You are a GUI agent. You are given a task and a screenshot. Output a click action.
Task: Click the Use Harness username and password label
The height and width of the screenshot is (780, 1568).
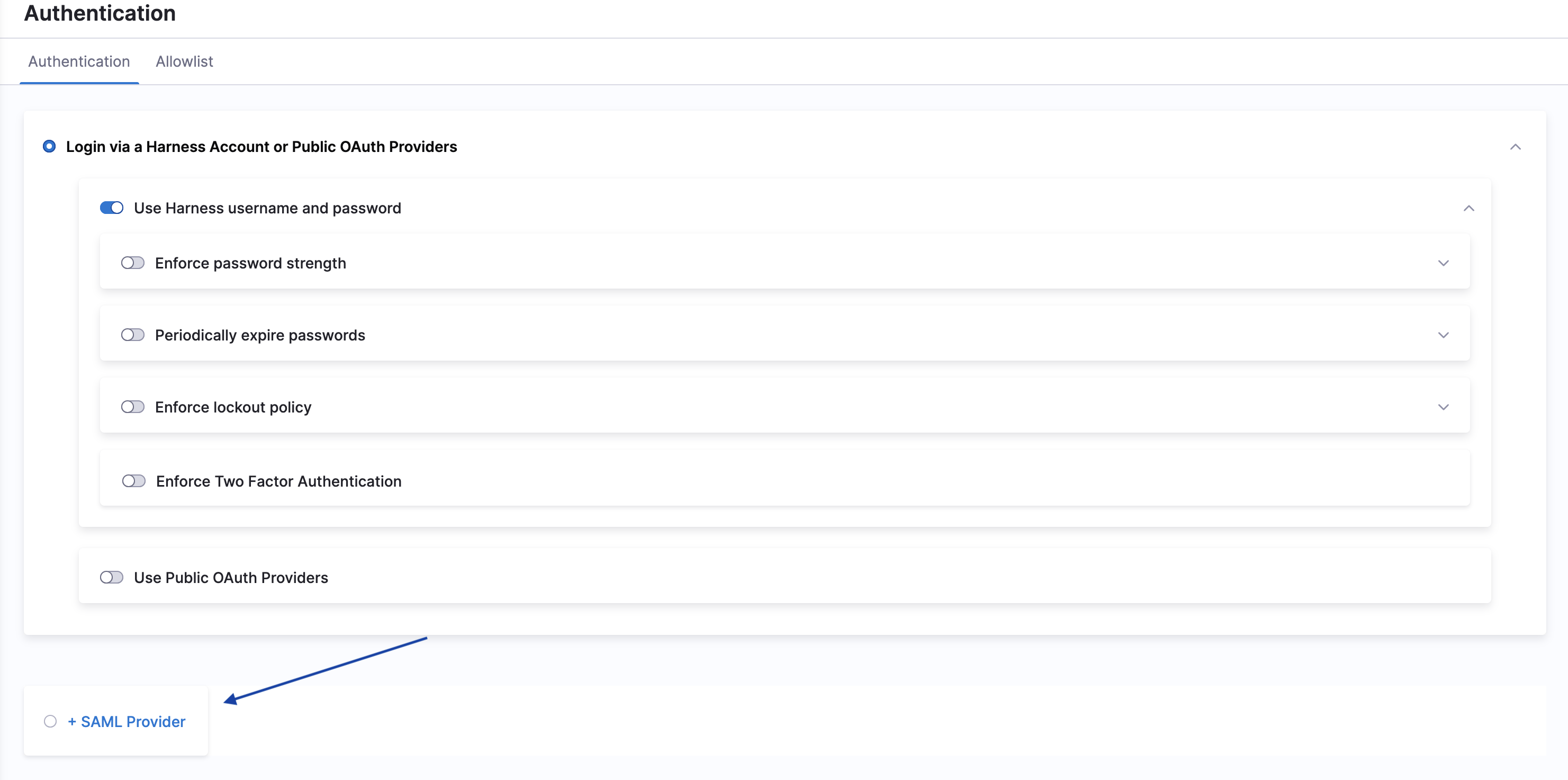(267, 208)
